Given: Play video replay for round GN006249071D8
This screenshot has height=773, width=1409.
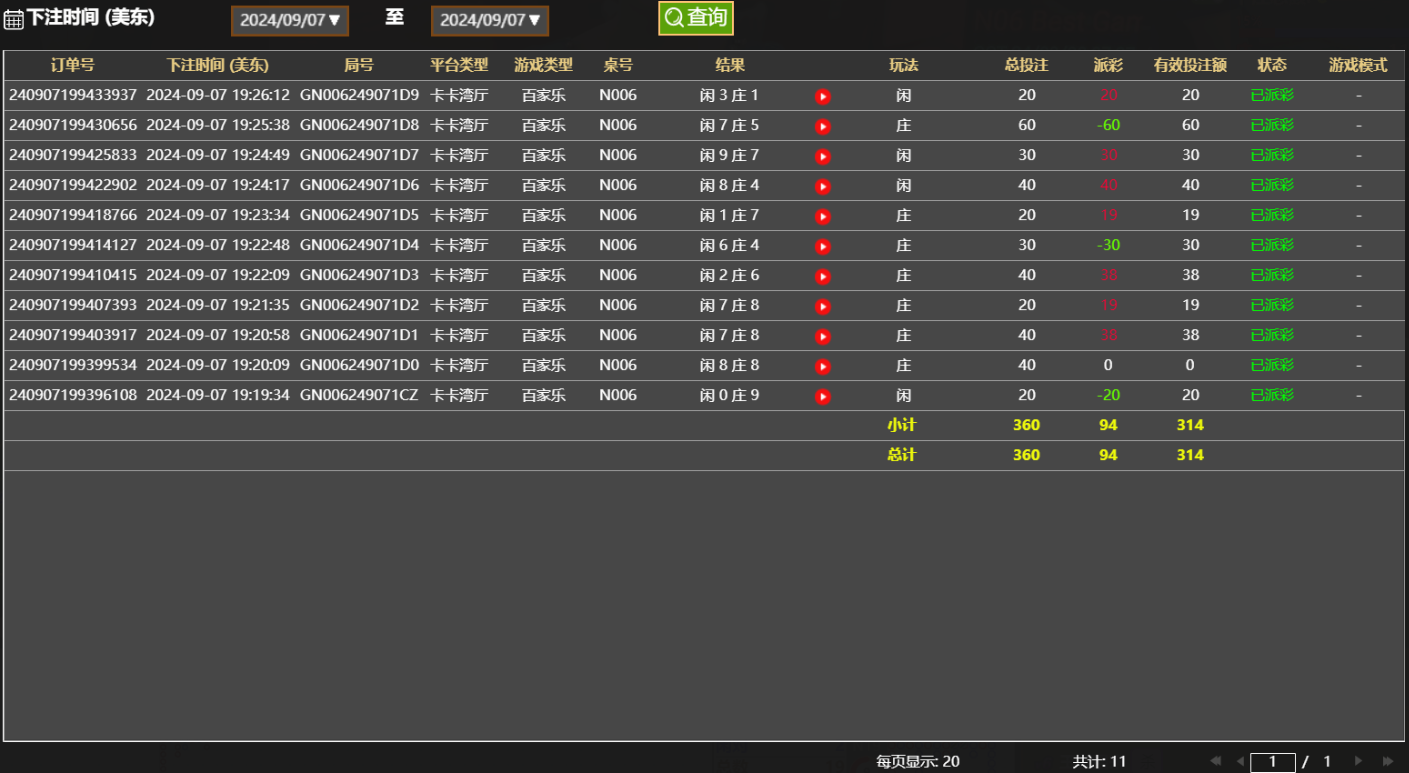Looking at the screenshot, I should tap(822, 127).
